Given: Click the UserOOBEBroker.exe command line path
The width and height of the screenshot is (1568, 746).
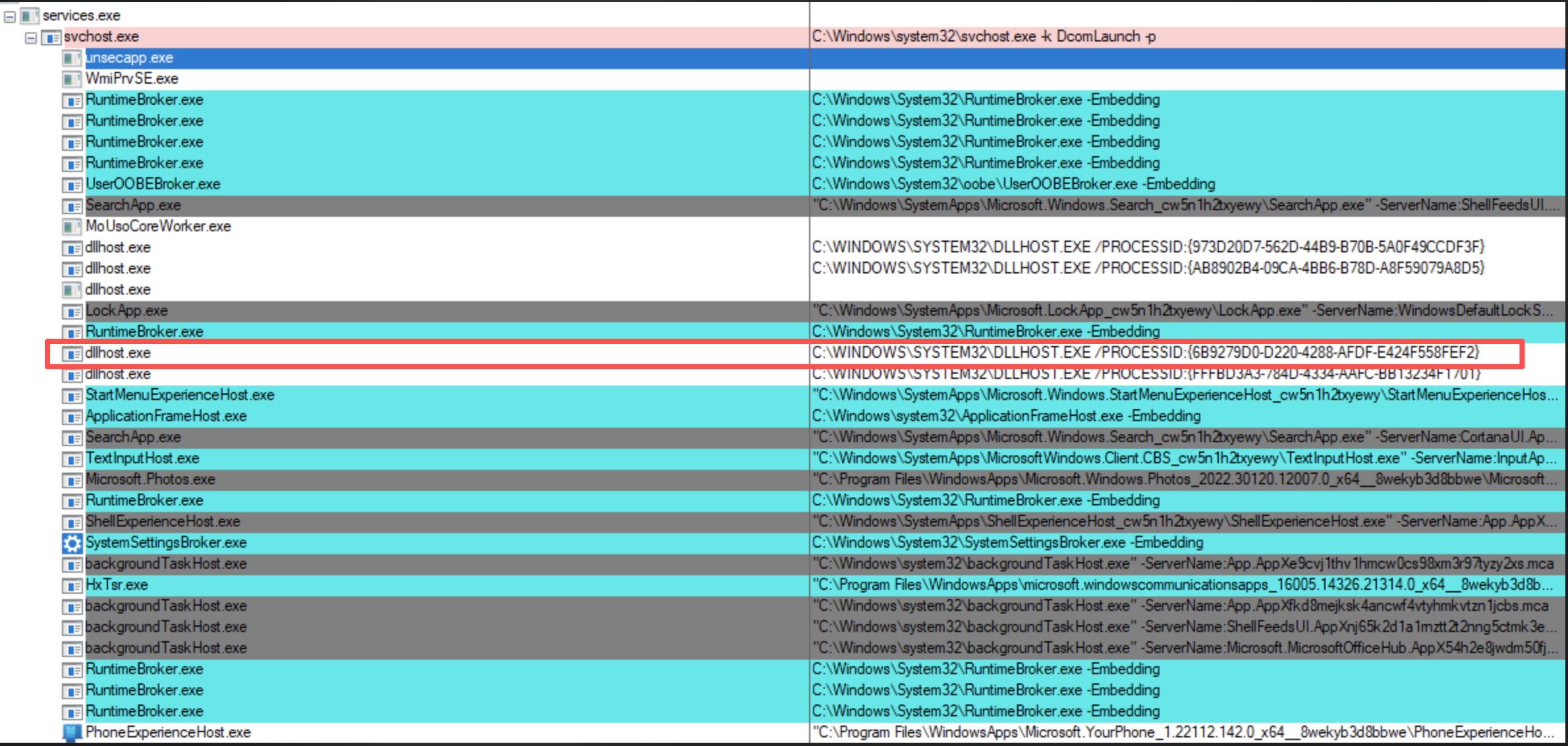Looking at the screenshot, I should [x=1013, y=184].
